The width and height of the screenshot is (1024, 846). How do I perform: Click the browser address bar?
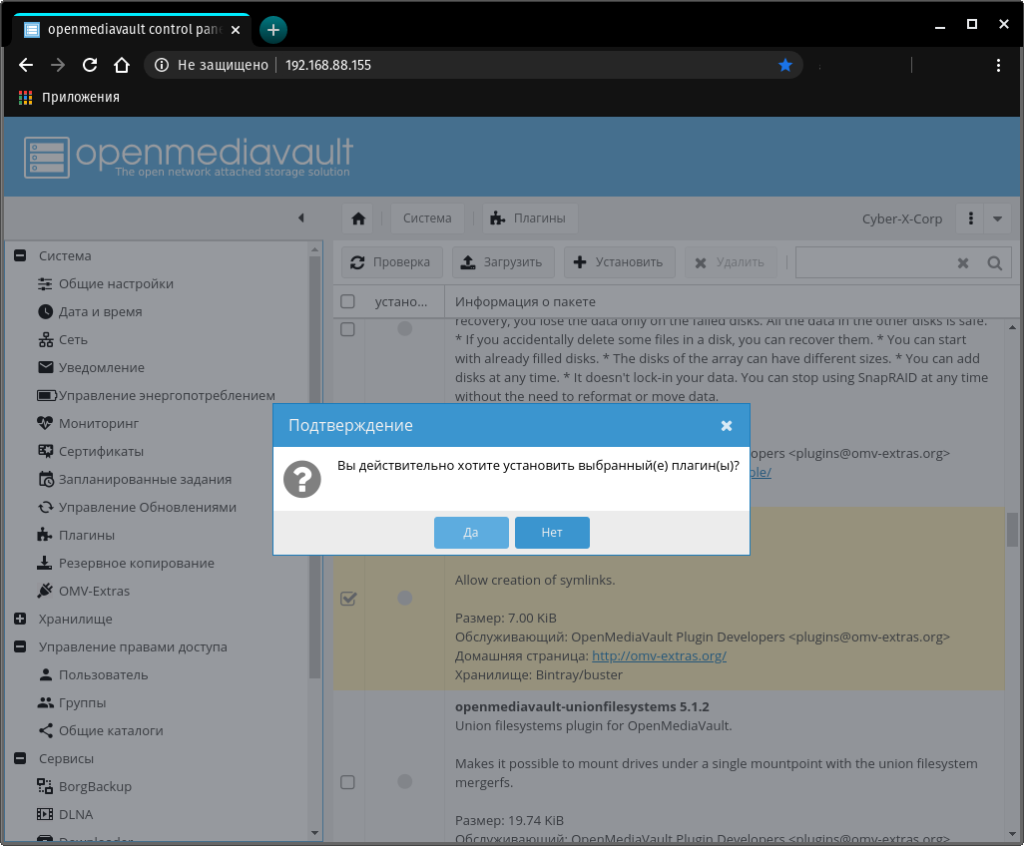[520, 65]
